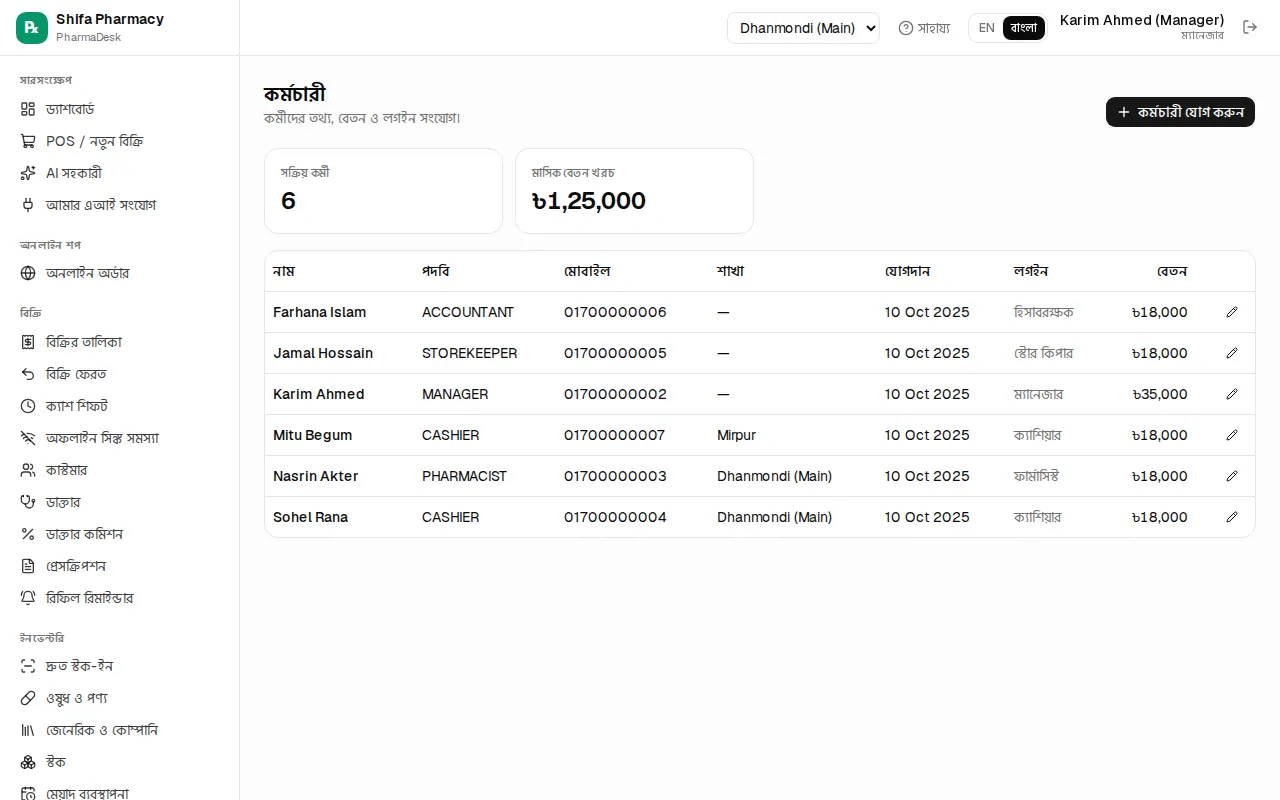This screenshot has height=800, width=1280.
Task: Click the আমার এআই সংযোগ plug icon
Action: [28, 205]
